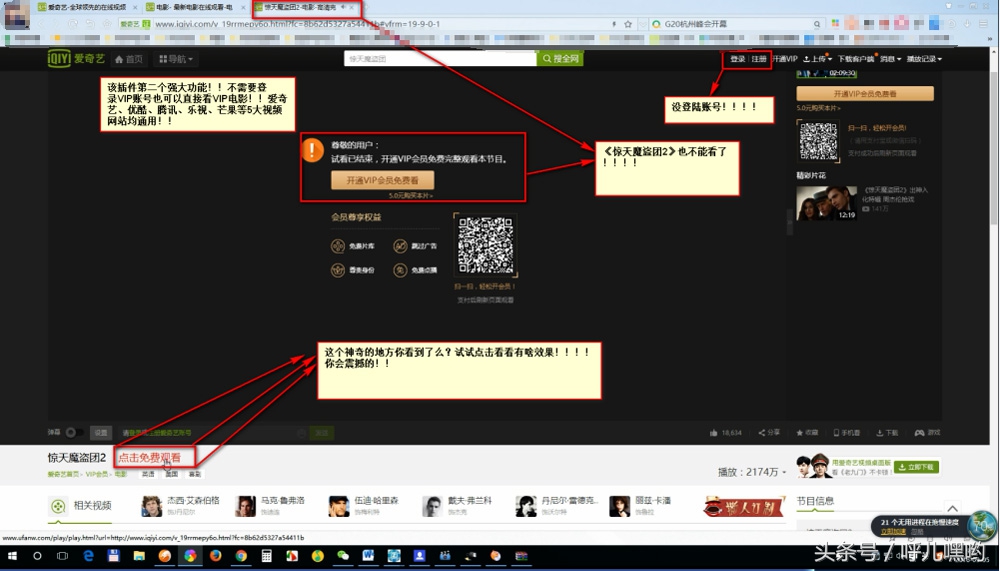Click the 分享 share icon
The image size is (1000, 571).
[x=761, y=433]
